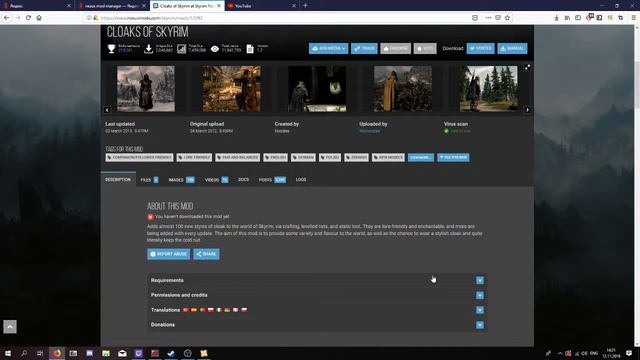This screenshot has height=360, width=640.
Task: Reload the page
Action: click(x=28, y=18)
